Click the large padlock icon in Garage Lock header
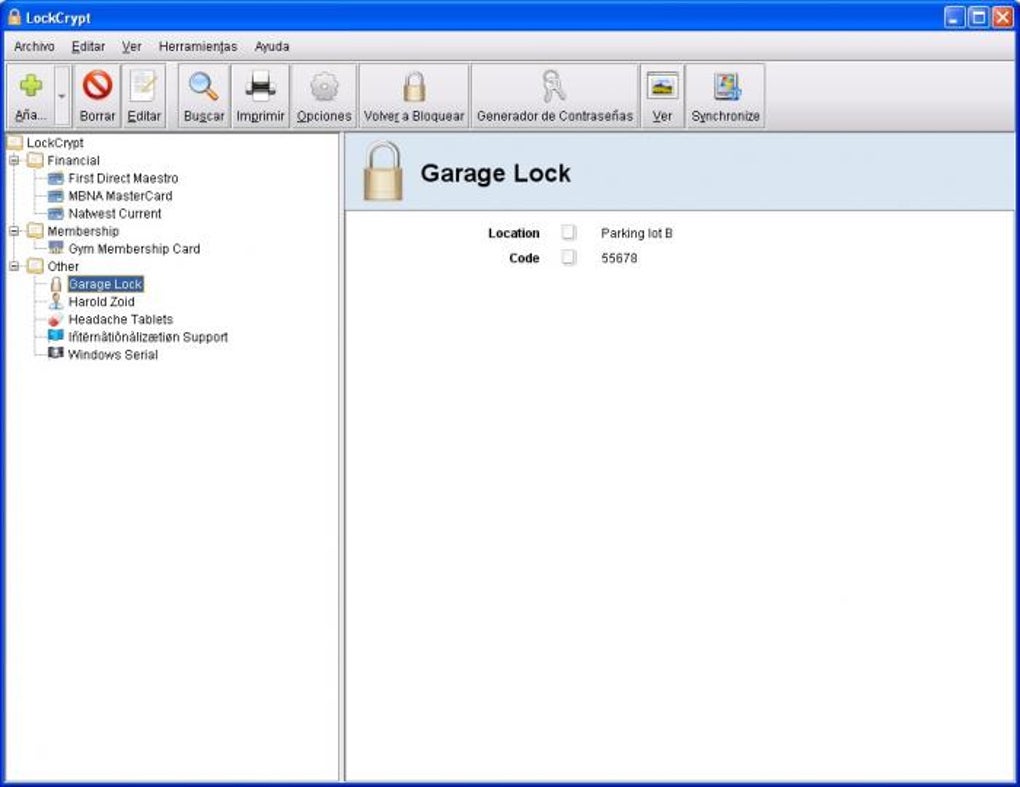The width and height of the screenshot is (1020, 787). (382, 172)
